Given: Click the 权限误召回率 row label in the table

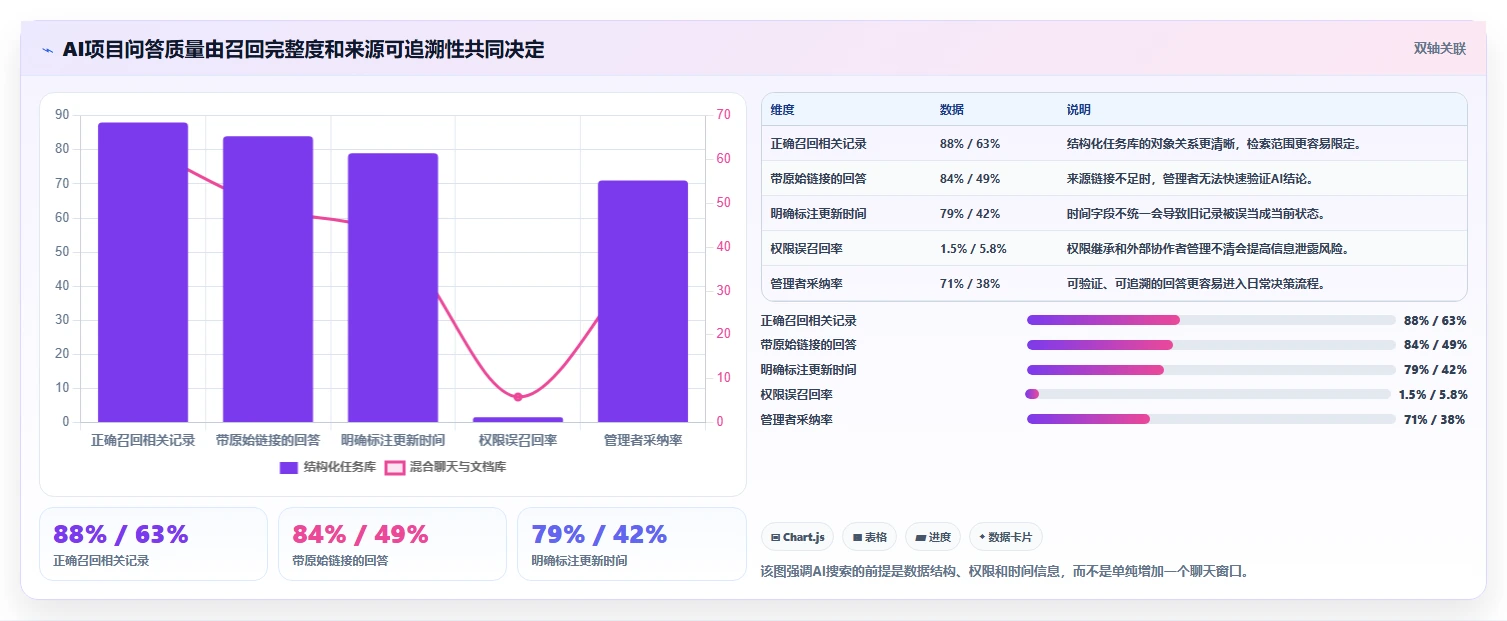Looking at the screenshot, I should coord(807,249).
